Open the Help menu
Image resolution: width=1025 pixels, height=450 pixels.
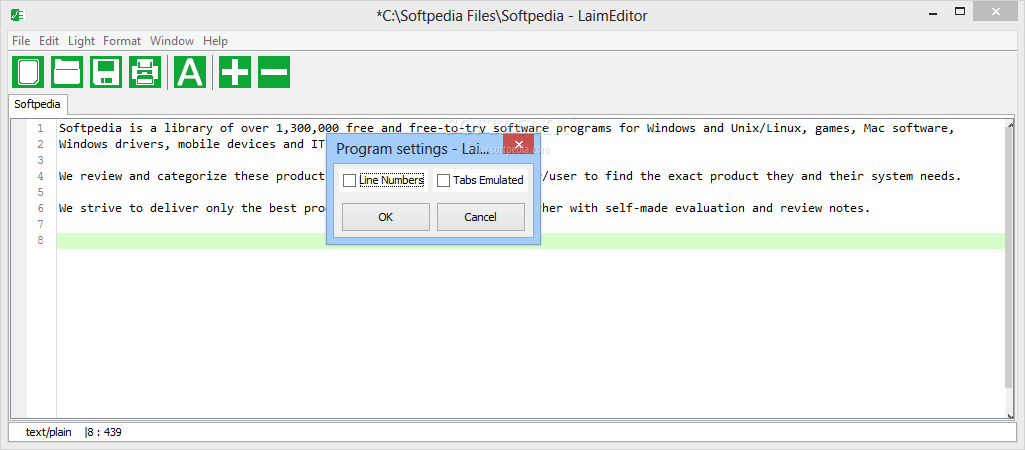[215, 41]
